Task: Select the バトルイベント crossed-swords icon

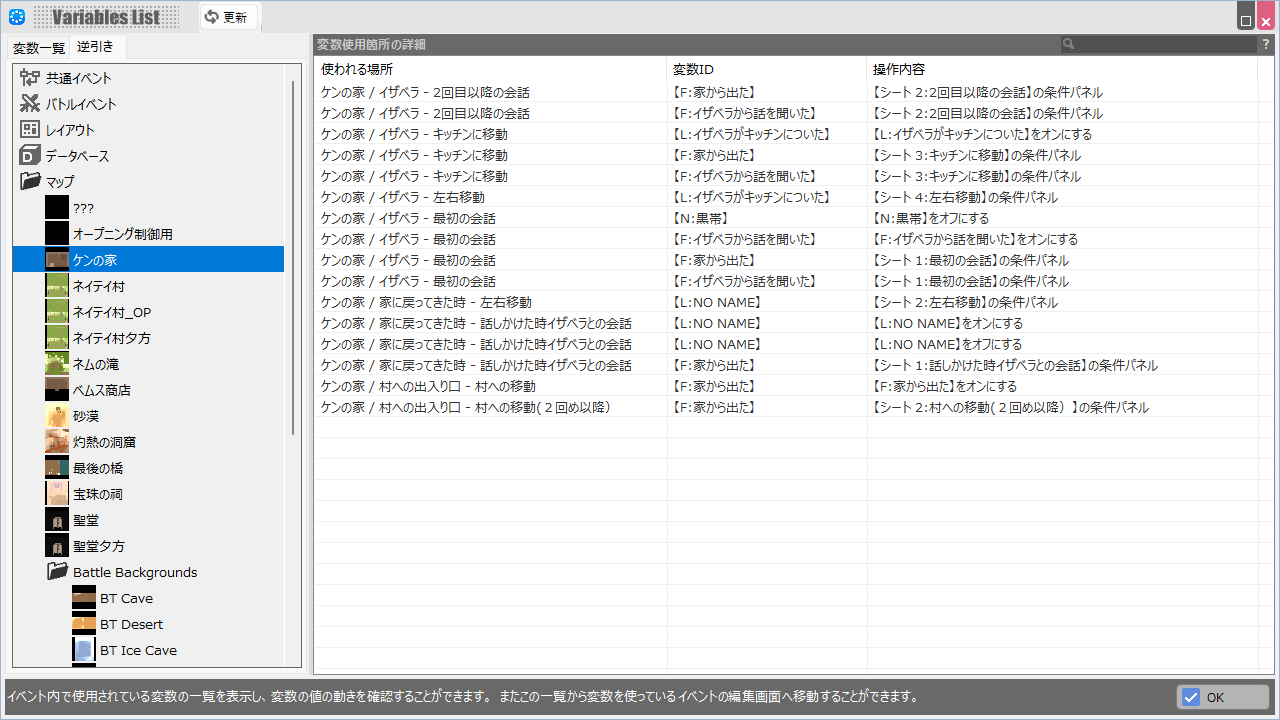Action: click(30, 104)
